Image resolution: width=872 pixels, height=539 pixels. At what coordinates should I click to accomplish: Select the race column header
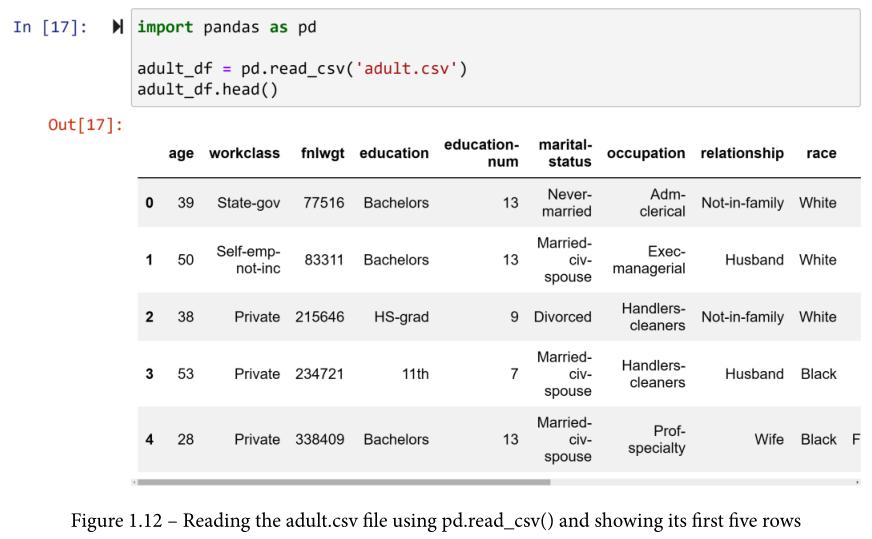[821, 153]
